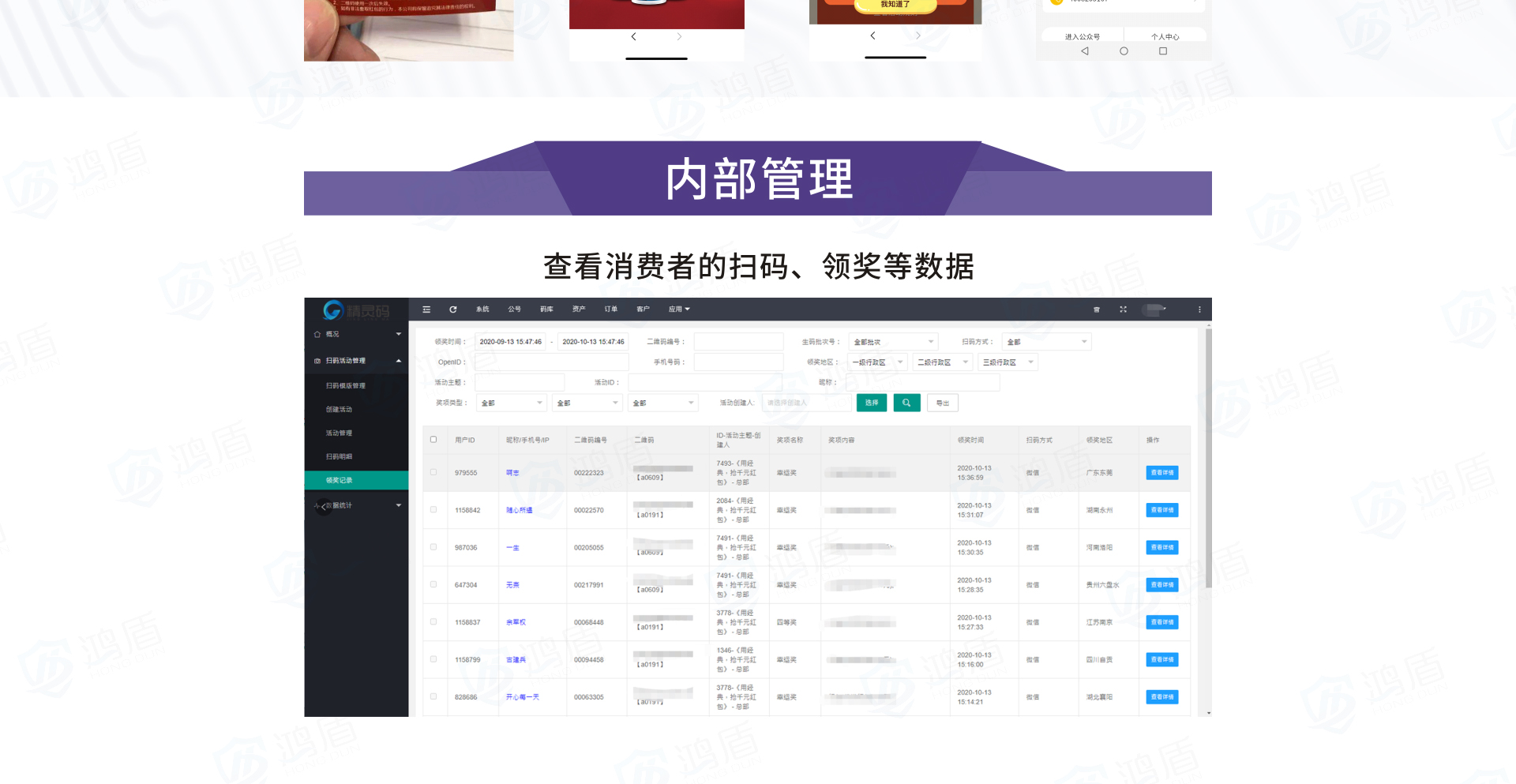Click the hamburger menu collapse icon
This screenshot has height=784, width=1516.
pyautogui.click(x=426, y=309)
